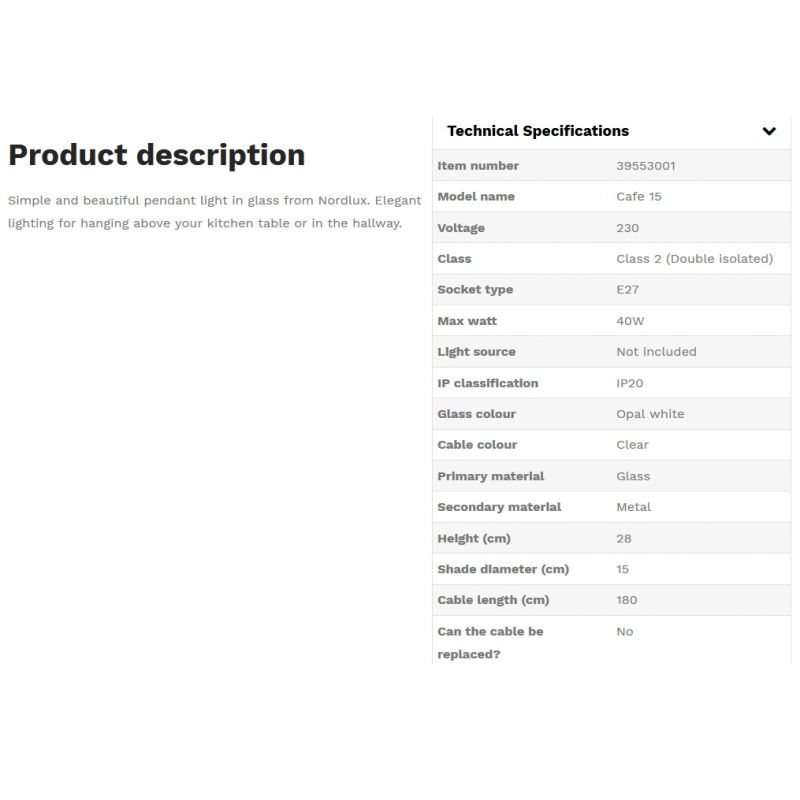Select the Class 2 (Double isolated) value
The width and height of the screenshot is (800, 800).
pos(694,259)
